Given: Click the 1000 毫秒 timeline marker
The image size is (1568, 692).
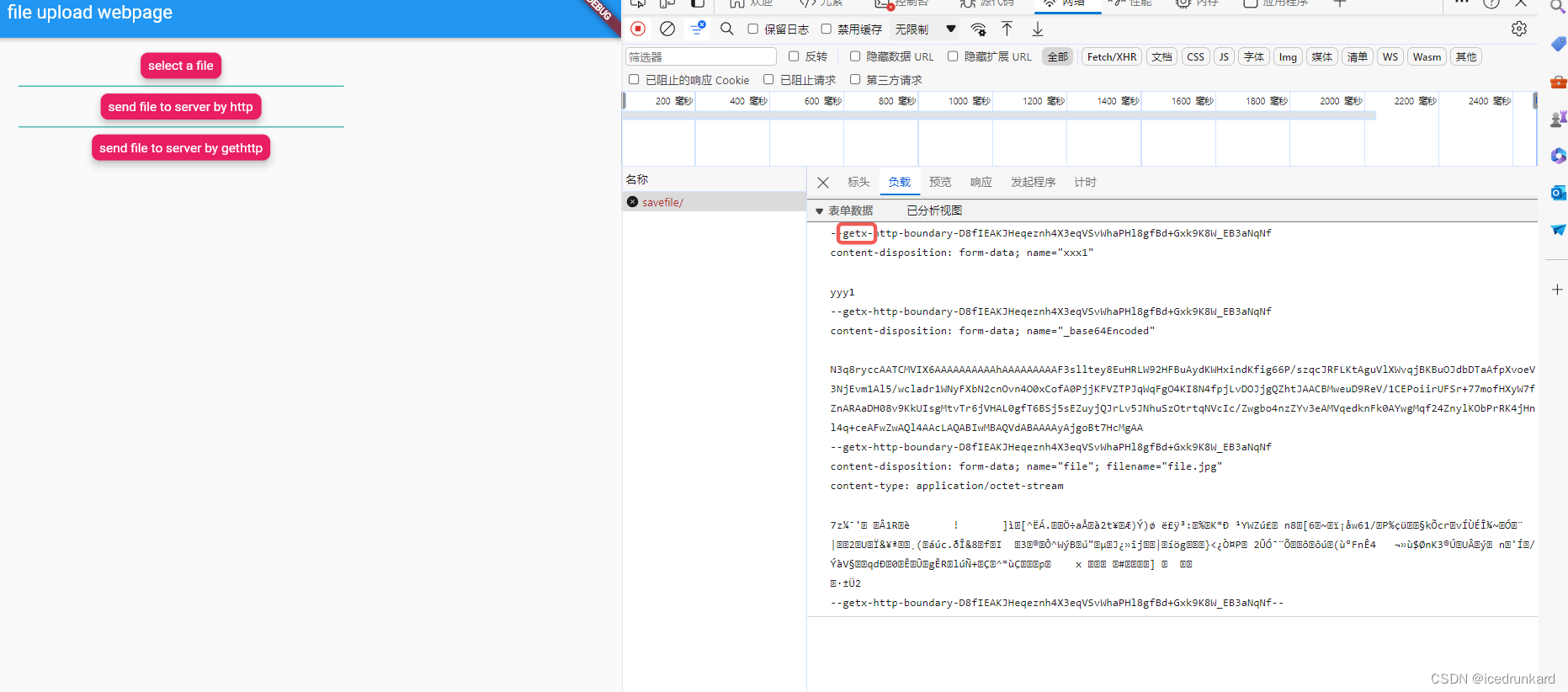Looking at the screenshot, I should click(969, 101).
